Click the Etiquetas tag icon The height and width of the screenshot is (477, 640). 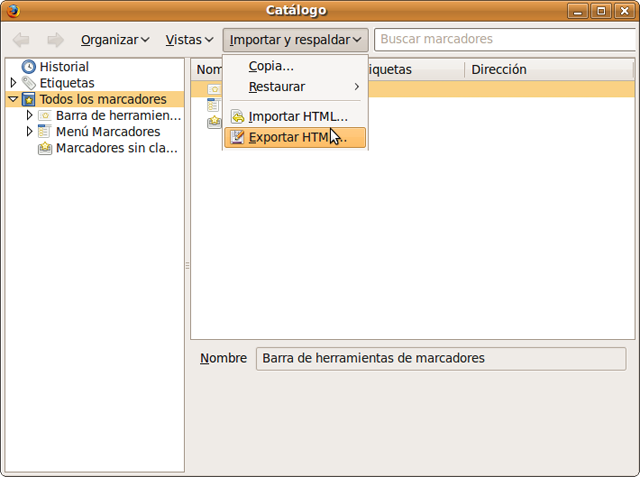(x=29, y=83)
